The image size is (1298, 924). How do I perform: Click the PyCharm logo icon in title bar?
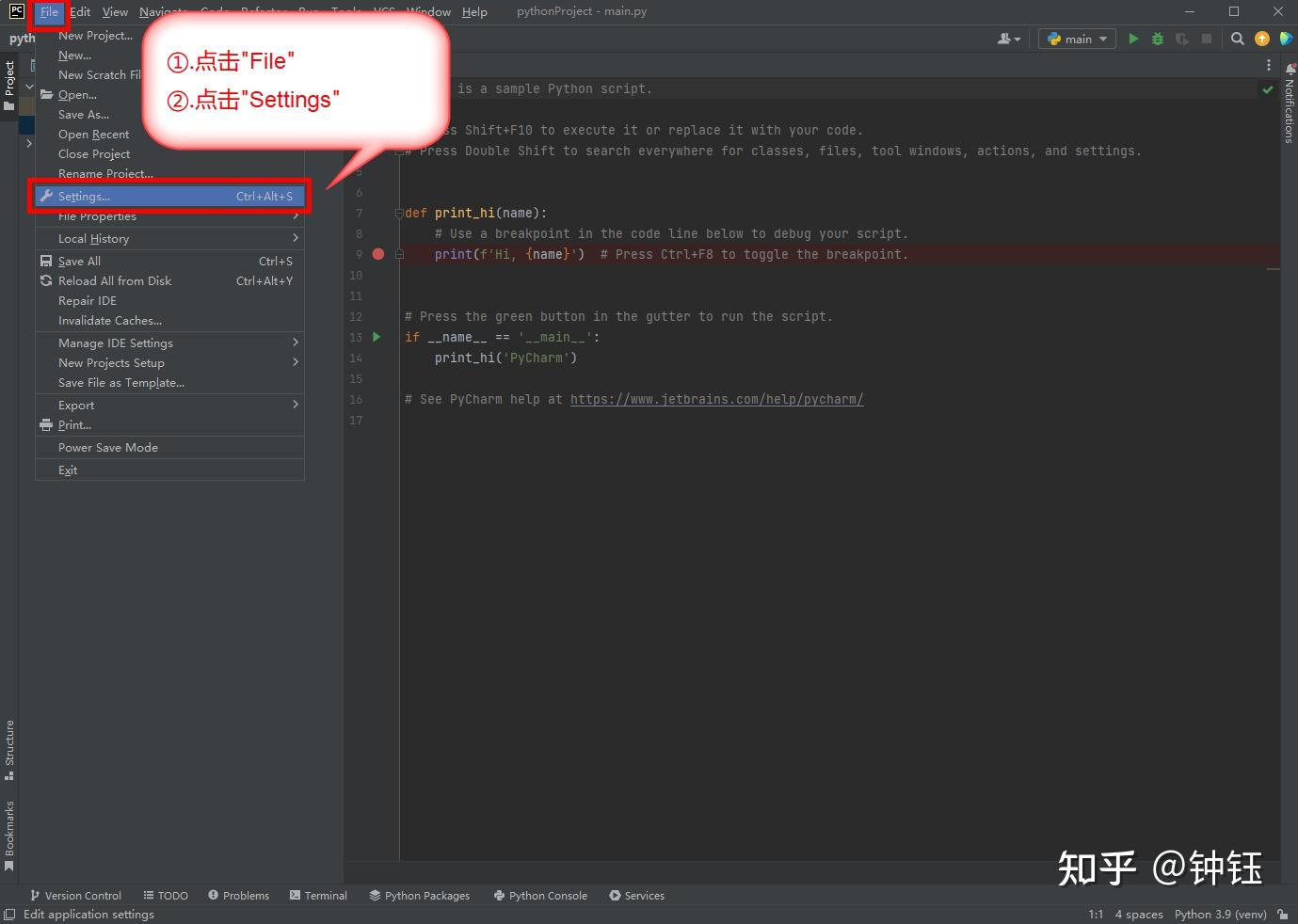16,11
